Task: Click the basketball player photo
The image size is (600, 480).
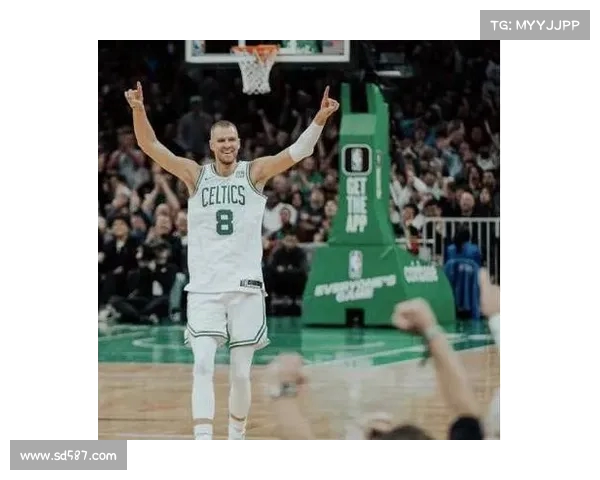Action: coord(299,240)
